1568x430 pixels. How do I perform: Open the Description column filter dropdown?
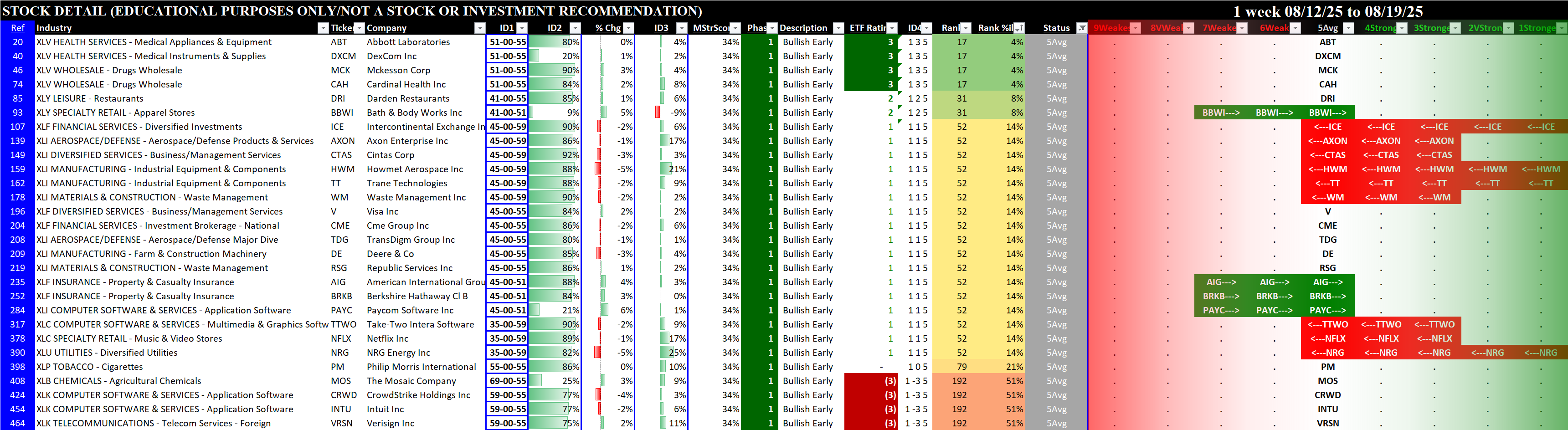(838, 28)
